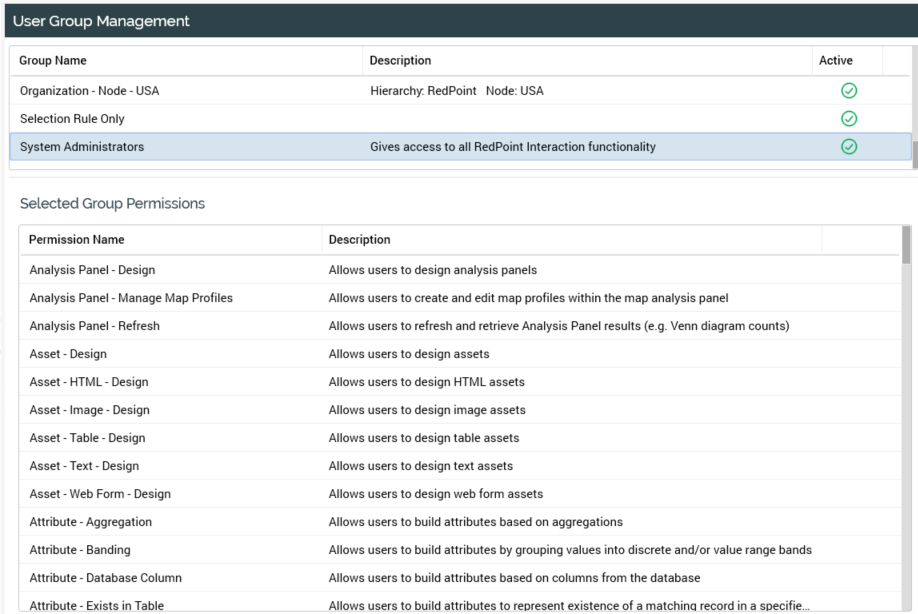Click the Permission Name column header
Viewport: 918px width, 614px height.
click(x=77, y=240)
